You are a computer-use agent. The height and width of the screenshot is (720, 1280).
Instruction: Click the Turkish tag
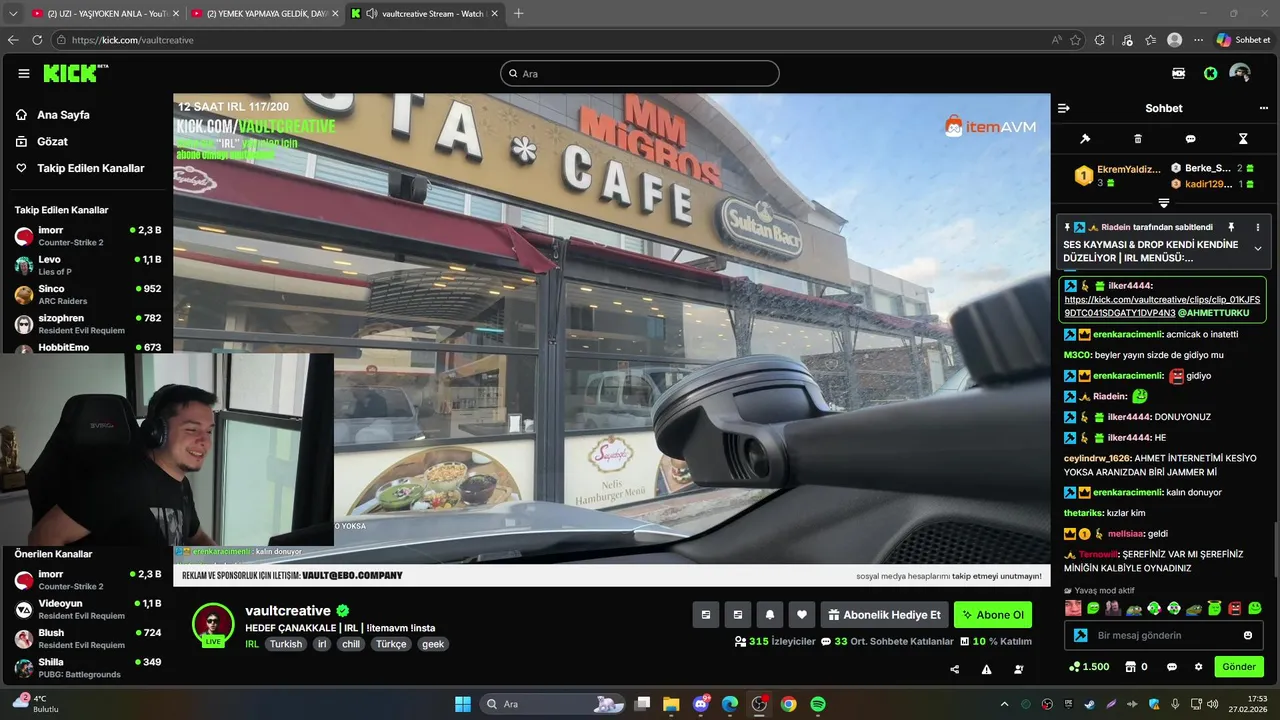pyautogui.click(x=286, y=644)
